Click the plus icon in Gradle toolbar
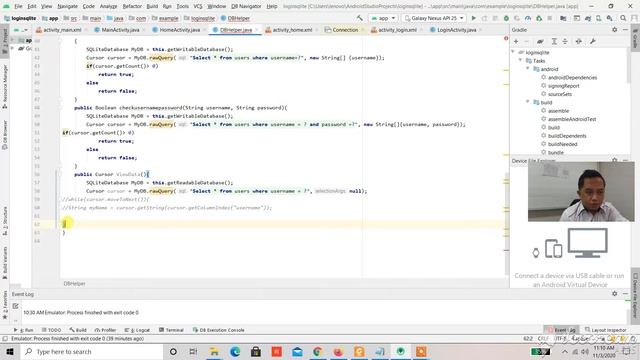This screenshot has width=640, height=360. [x=516, y=41]
